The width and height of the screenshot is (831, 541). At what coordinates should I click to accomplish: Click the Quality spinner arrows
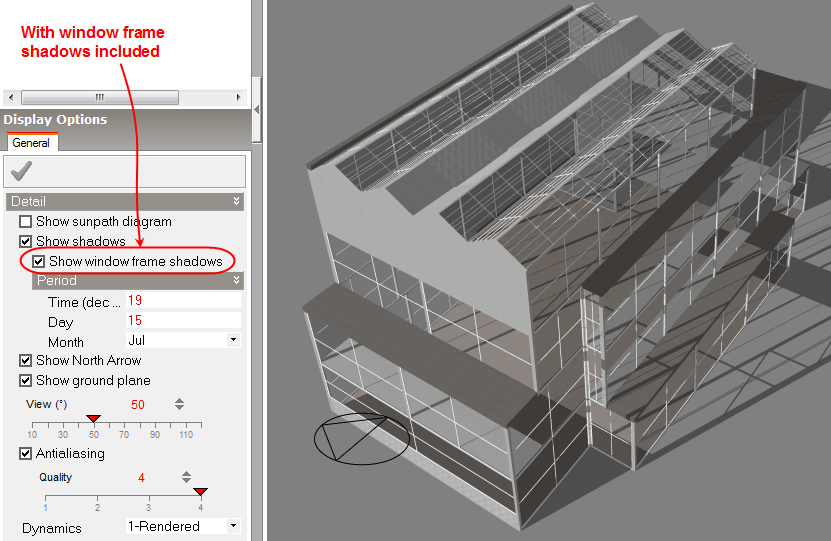point(186,478)
